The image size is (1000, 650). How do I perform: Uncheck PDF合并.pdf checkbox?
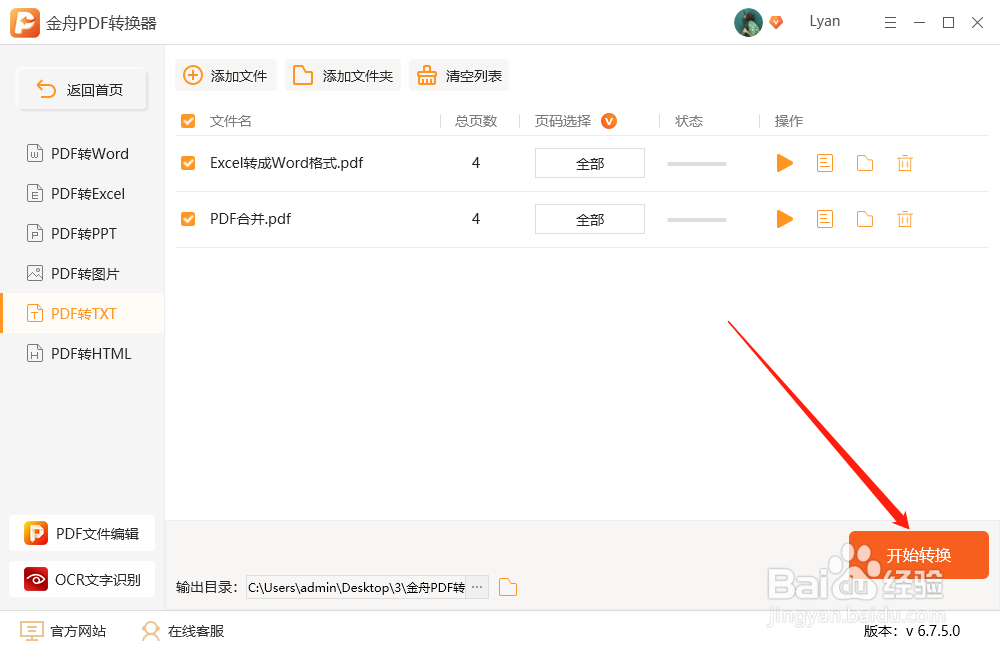pos(188,219)
